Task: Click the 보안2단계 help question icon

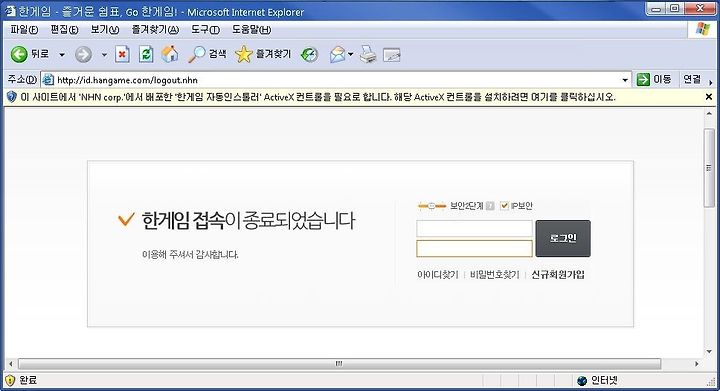Action: (x=490, y=206)
